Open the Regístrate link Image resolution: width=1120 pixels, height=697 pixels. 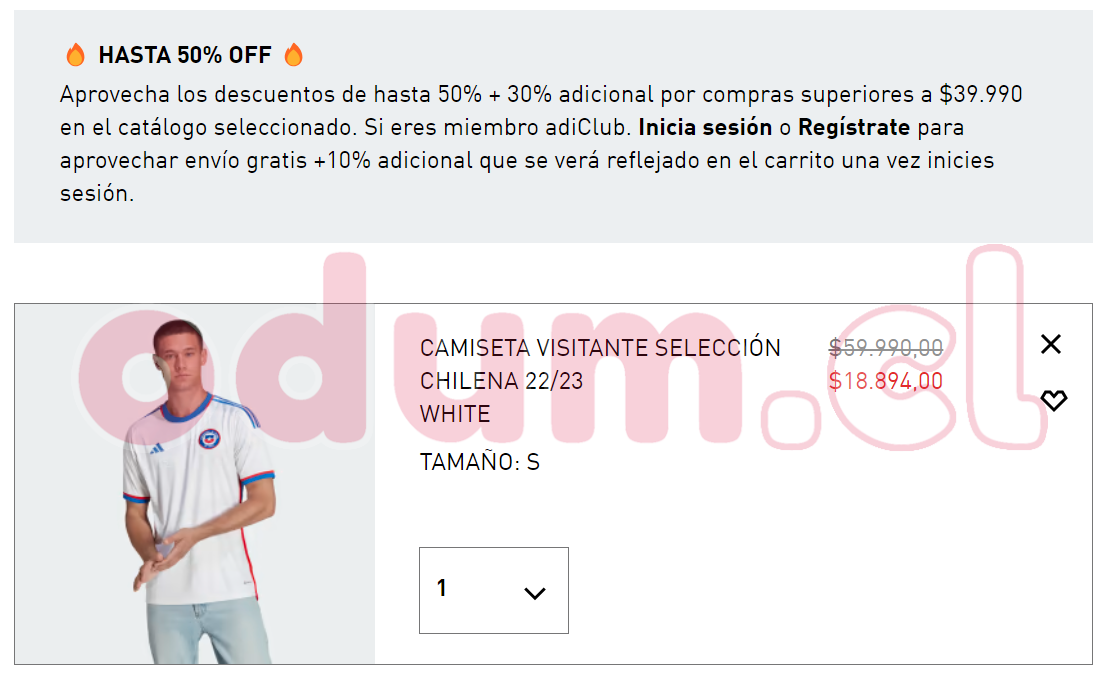click(x=854, y=127)
